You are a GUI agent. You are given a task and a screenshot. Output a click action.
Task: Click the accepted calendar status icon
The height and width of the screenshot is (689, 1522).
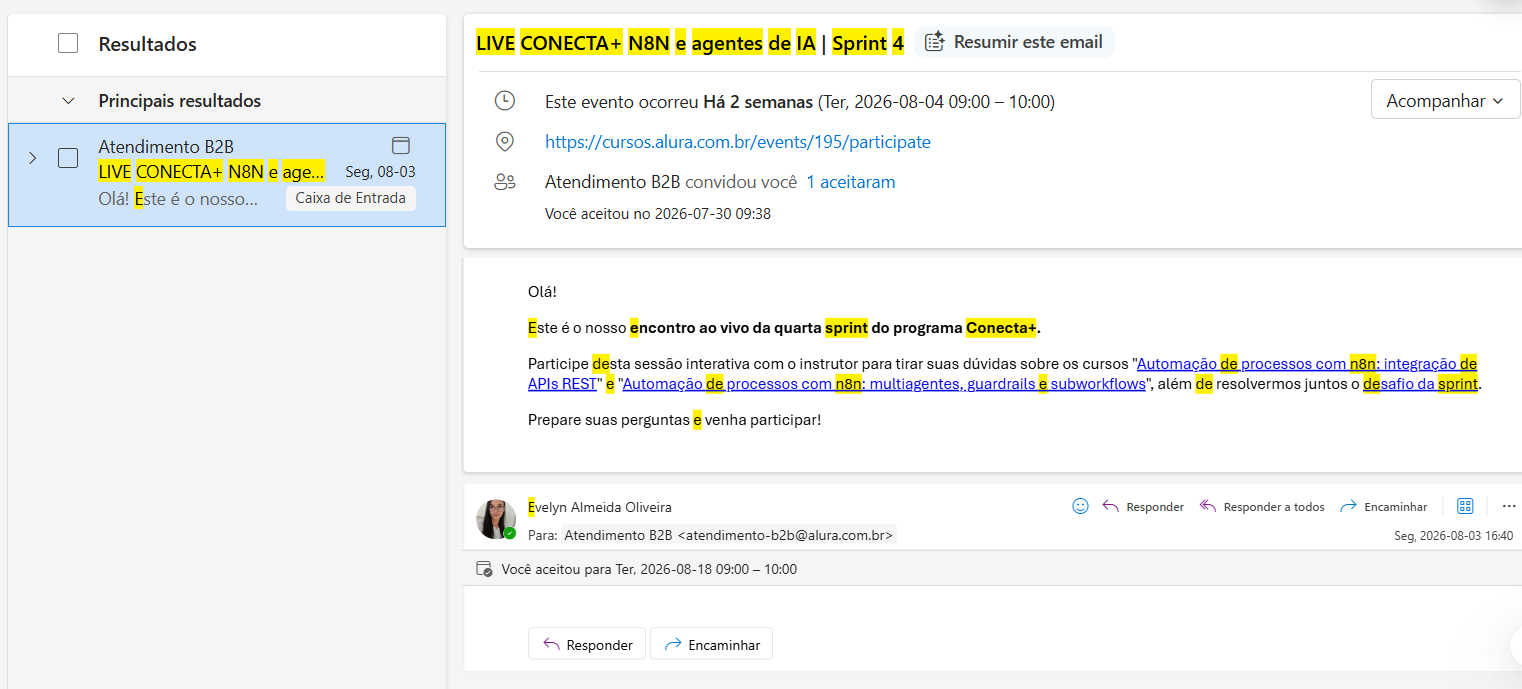tap(486, 569)
